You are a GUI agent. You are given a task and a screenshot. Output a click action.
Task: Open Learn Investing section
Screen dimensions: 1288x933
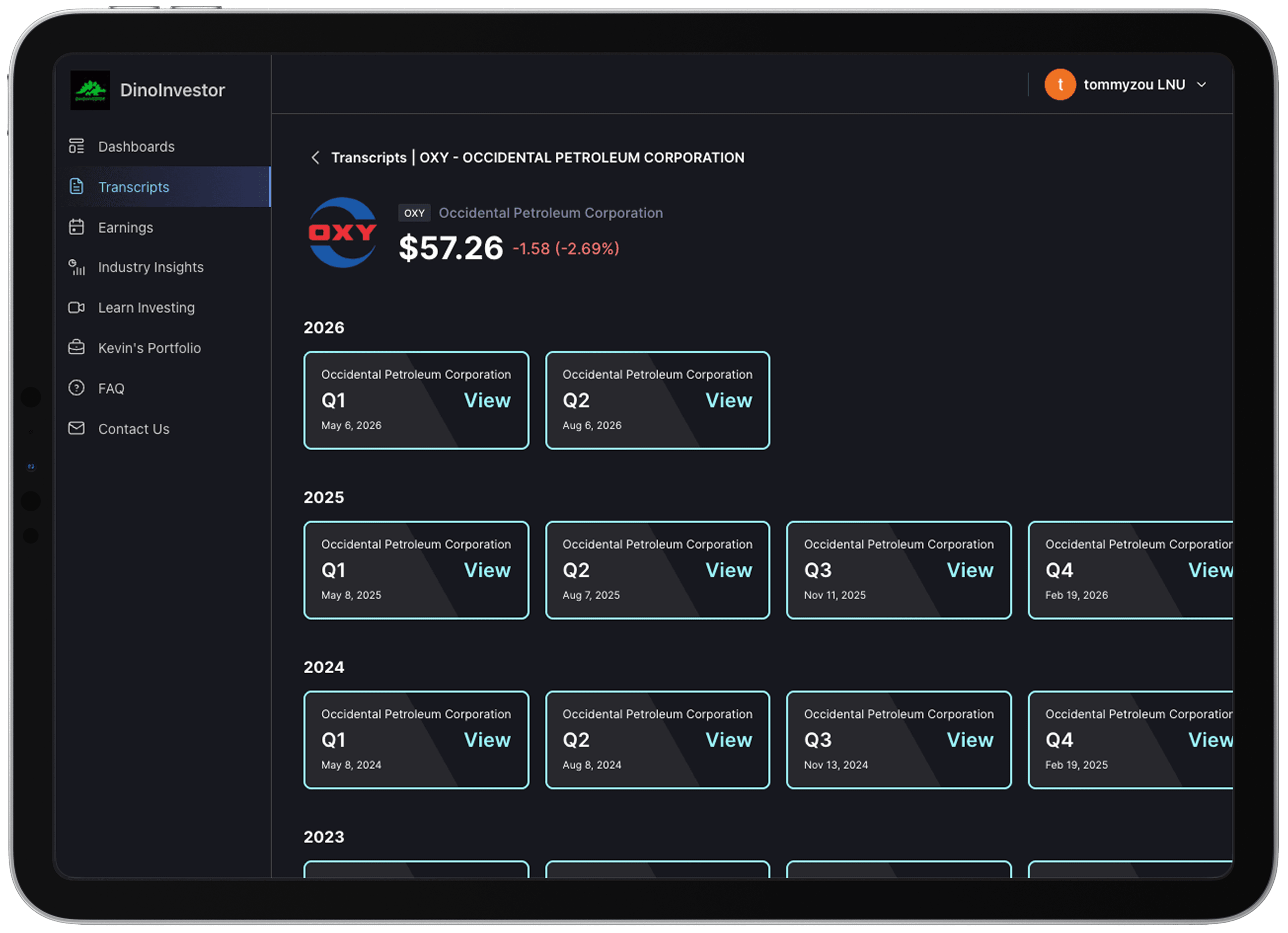pyautogui.click(x=147, y=308)
